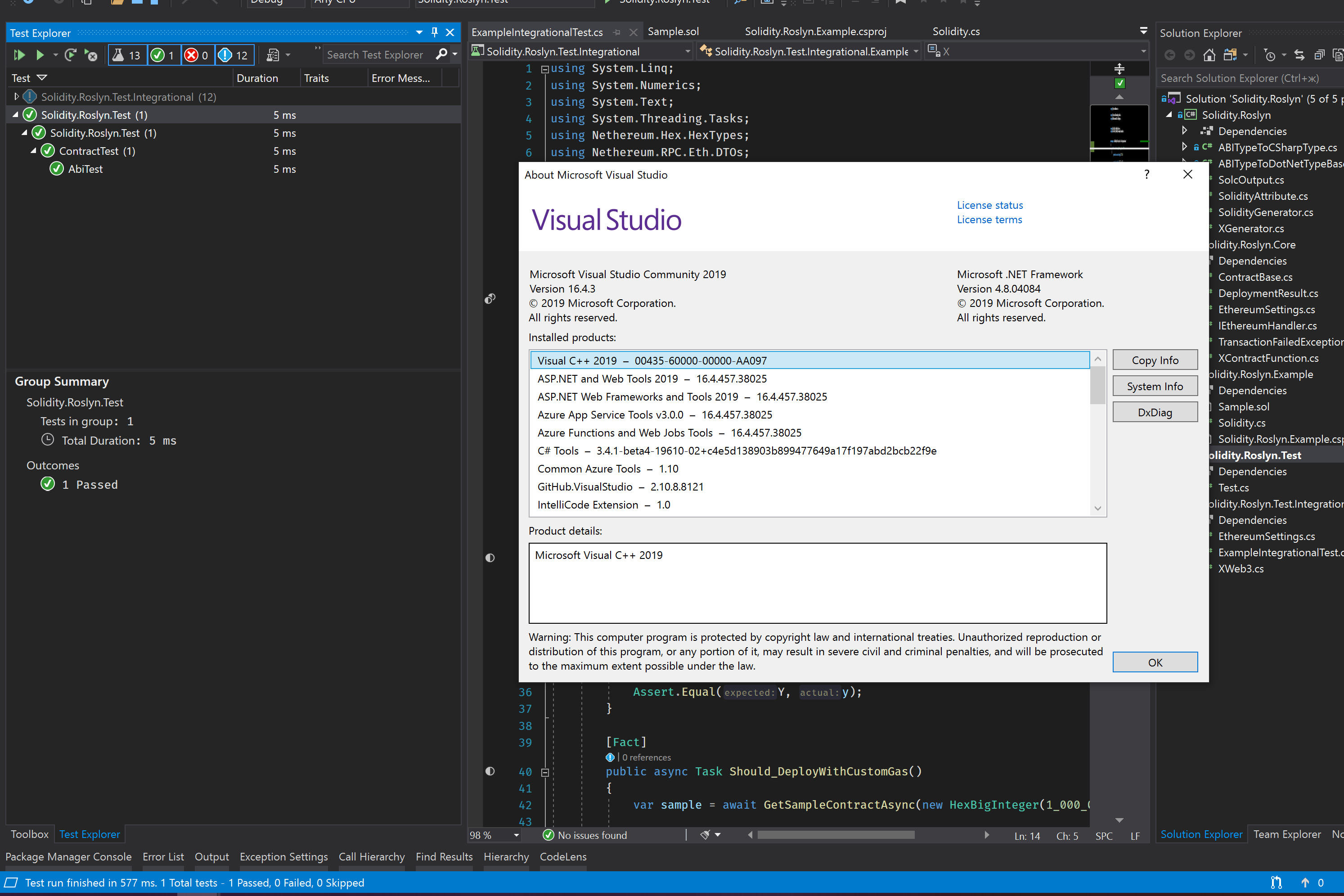
Task: Open the editor tab overflow list dropdown
Action: coord(1143,31)
